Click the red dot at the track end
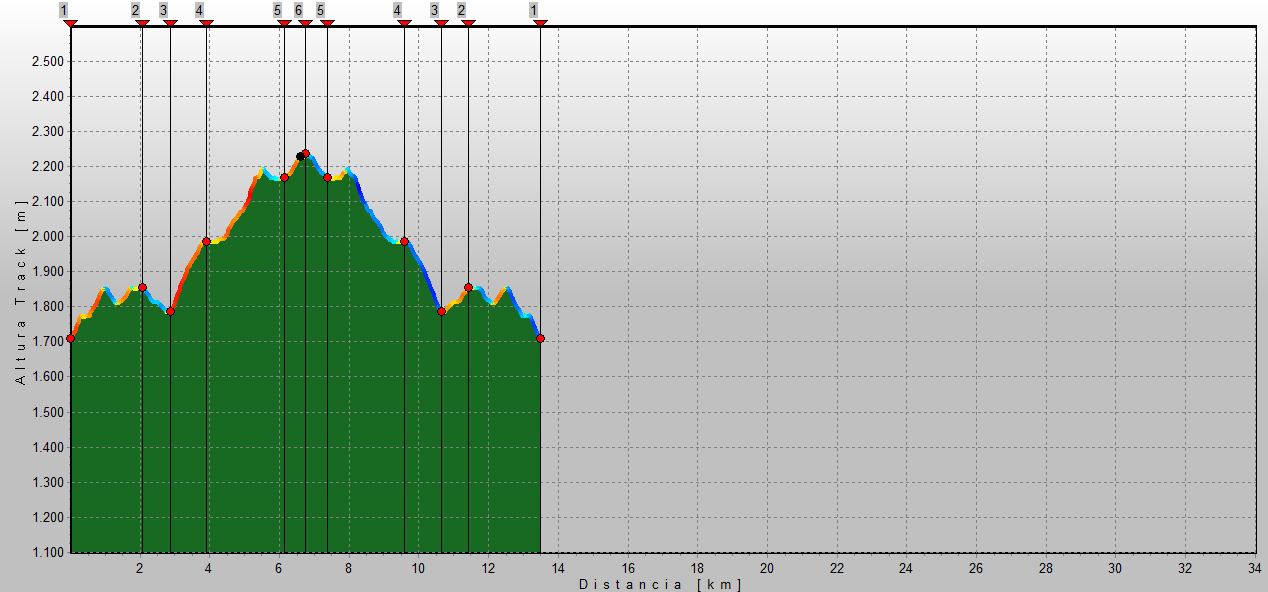This screenshot has height=592, width=1268. [x=540, y=338]
